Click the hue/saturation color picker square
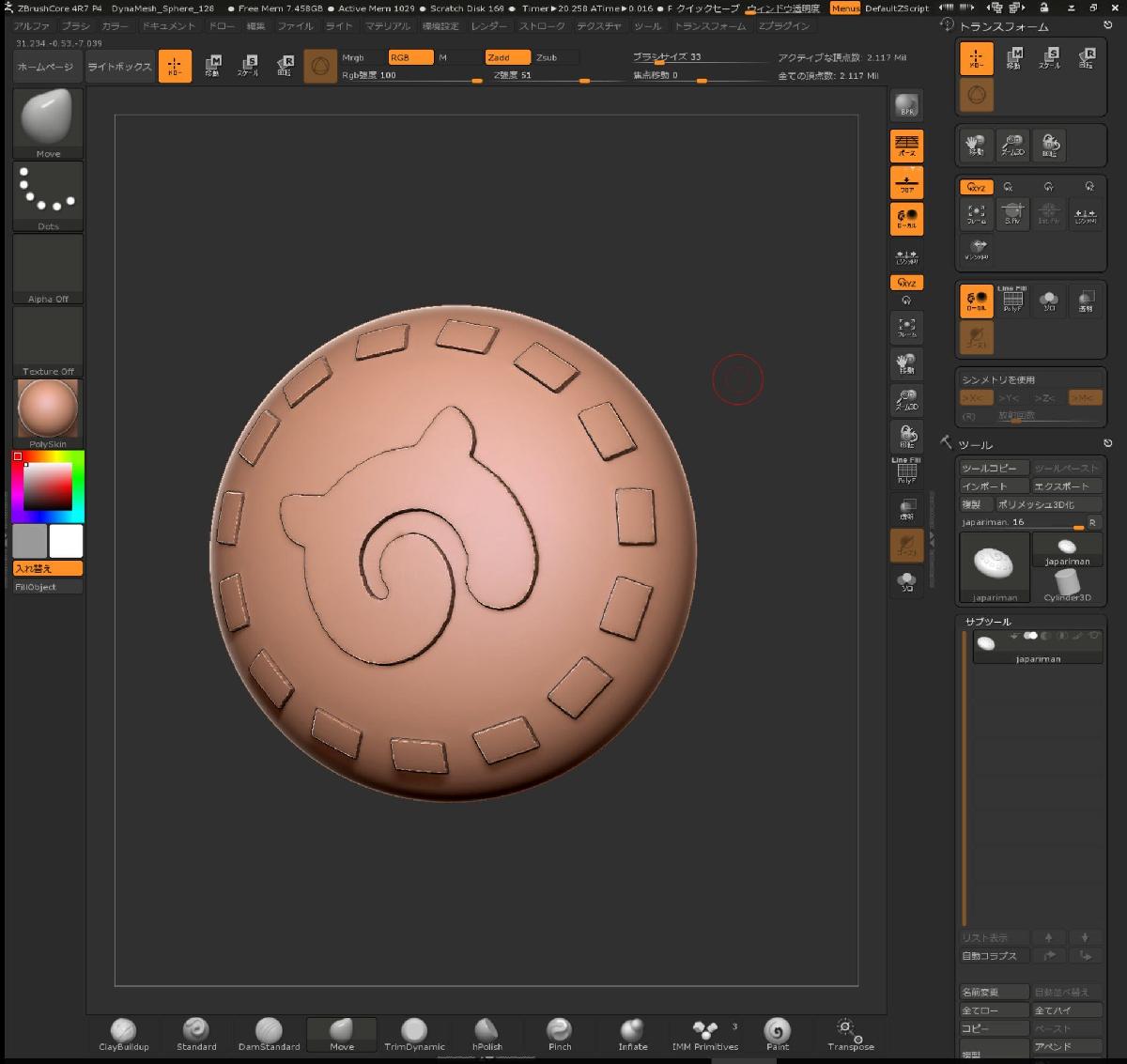Screen dimensions: 1127x1064 [x=48, y=486]
